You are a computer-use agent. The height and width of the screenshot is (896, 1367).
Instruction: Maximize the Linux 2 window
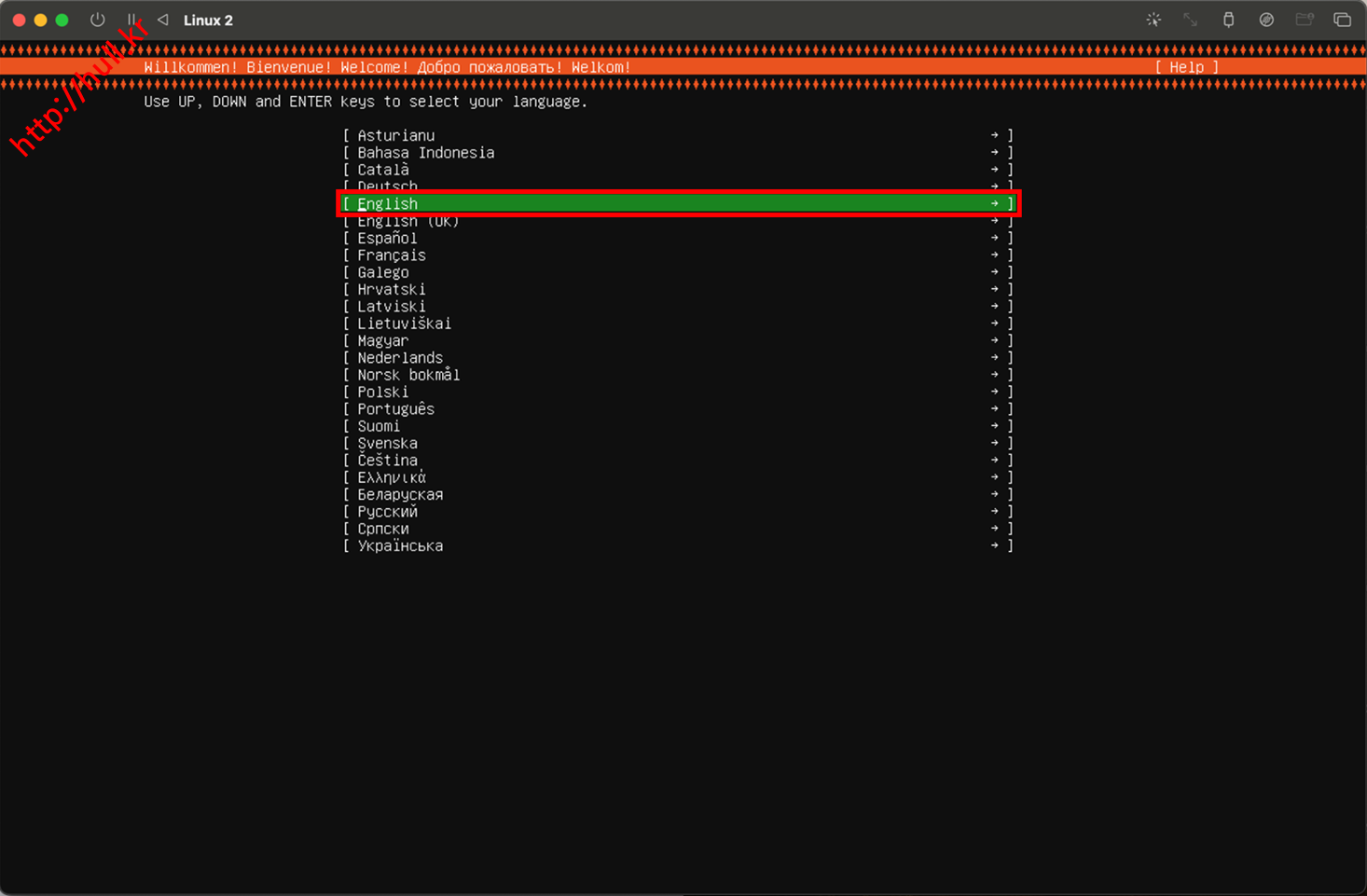coord(62,20)
